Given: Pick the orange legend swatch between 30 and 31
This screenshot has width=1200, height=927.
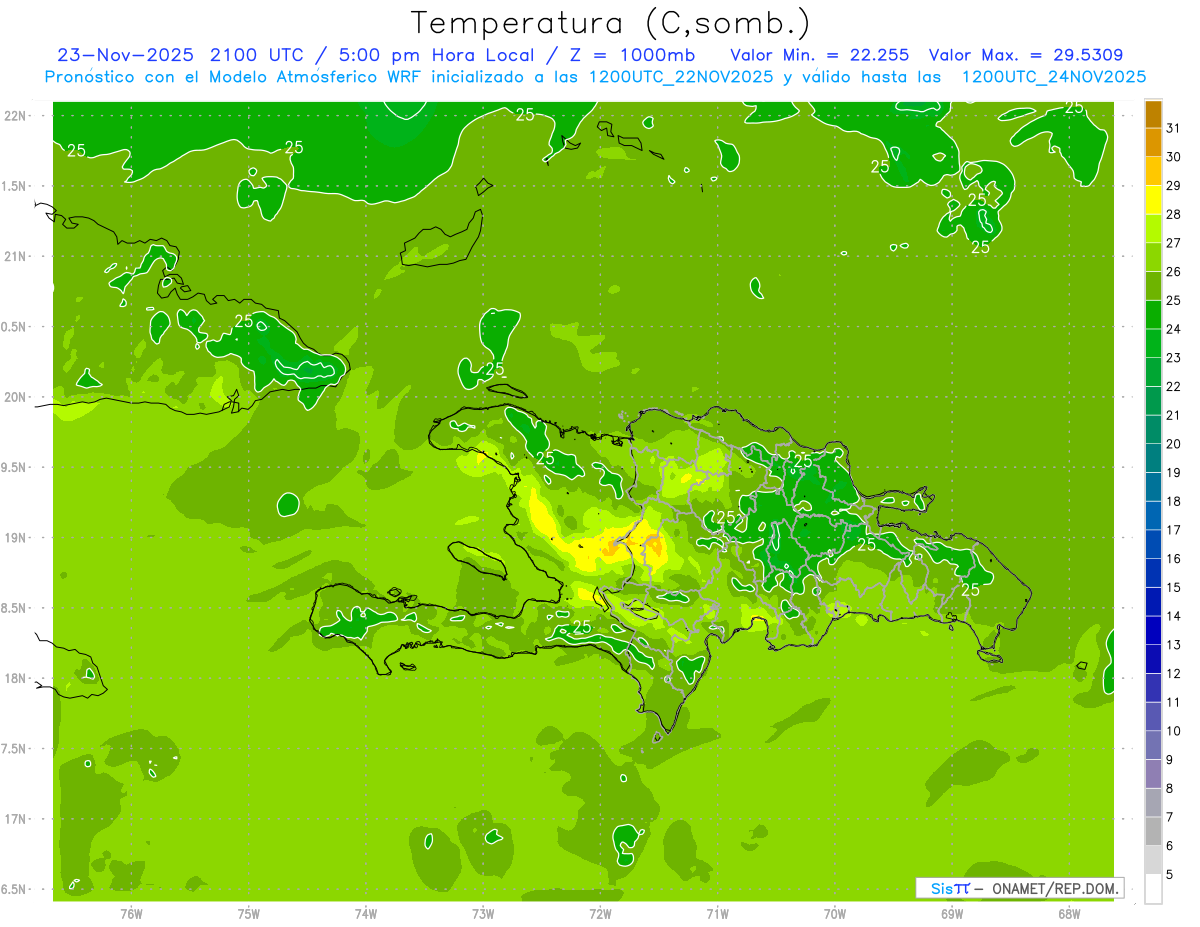Looking at the screenshot, I should (1153, 142).
